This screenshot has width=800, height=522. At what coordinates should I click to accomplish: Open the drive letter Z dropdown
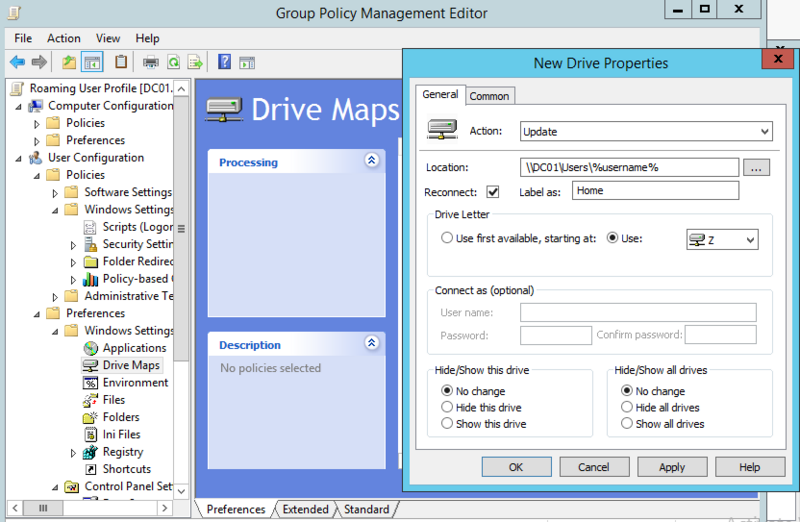pos(722,239)
